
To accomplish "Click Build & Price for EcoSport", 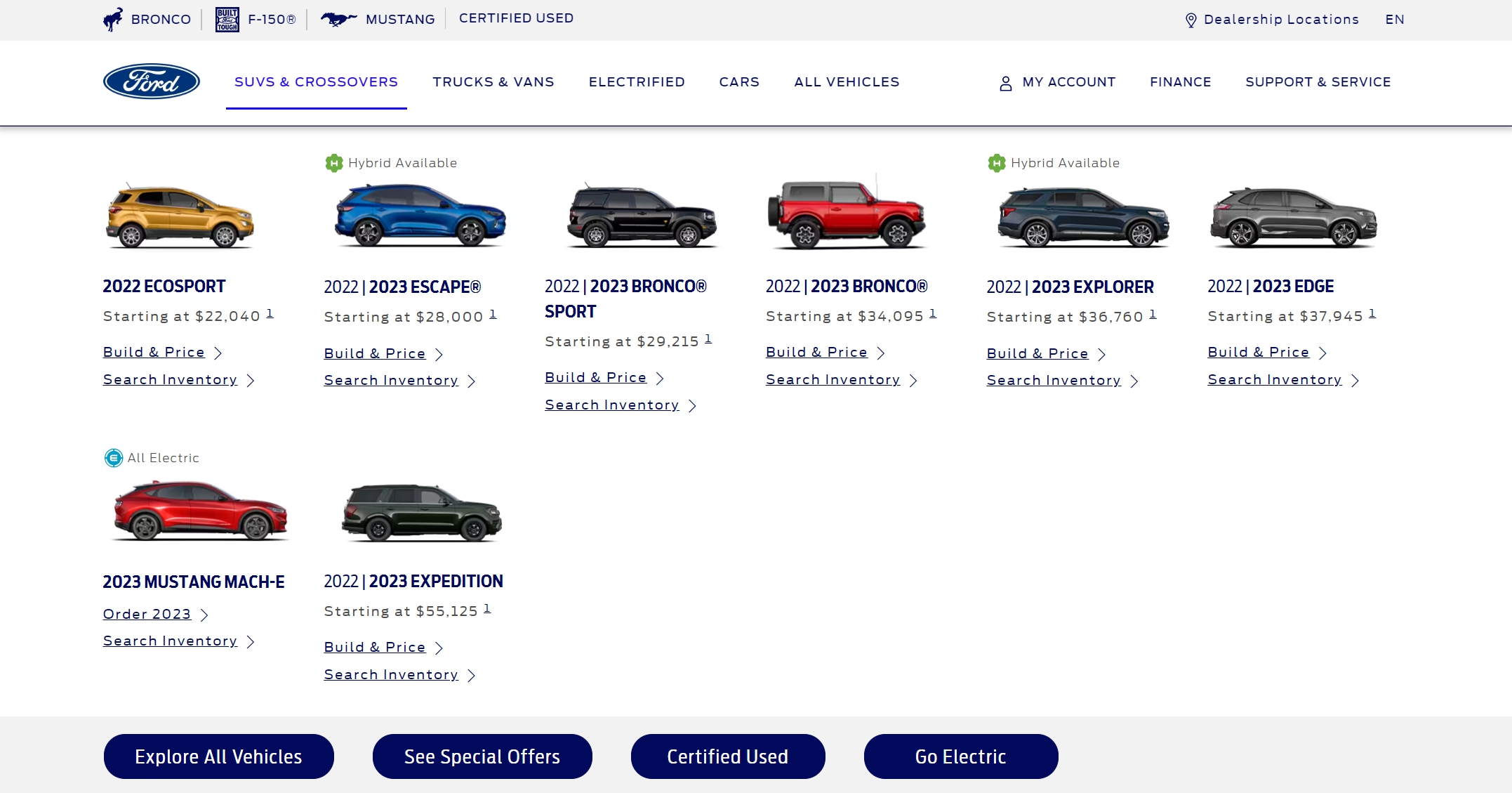I will [x=154, y=352].
